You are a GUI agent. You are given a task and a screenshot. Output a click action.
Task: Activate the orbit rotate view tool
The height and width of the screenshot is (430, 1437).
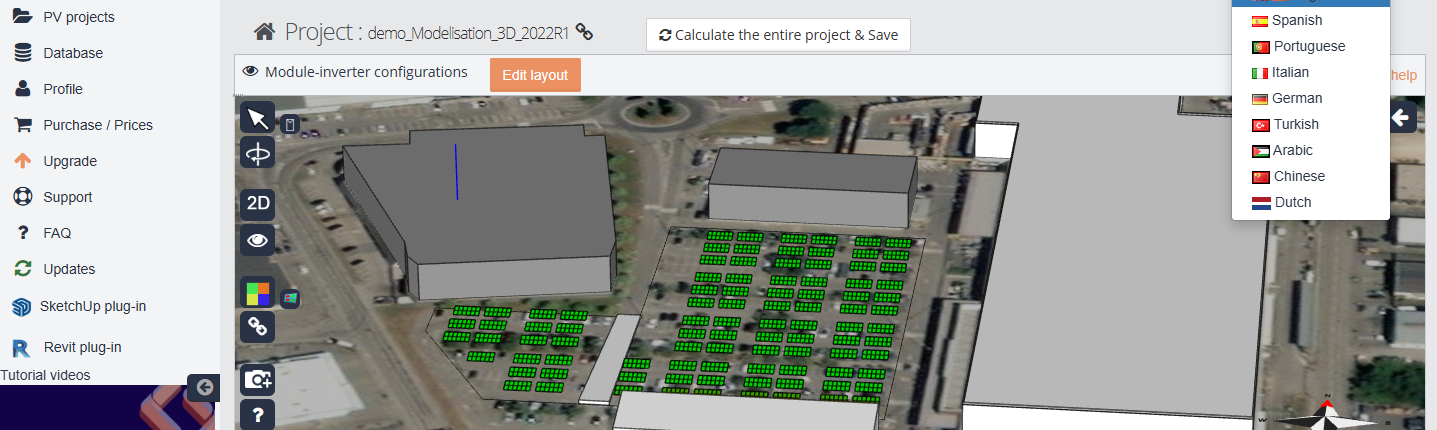coord(258,153)
